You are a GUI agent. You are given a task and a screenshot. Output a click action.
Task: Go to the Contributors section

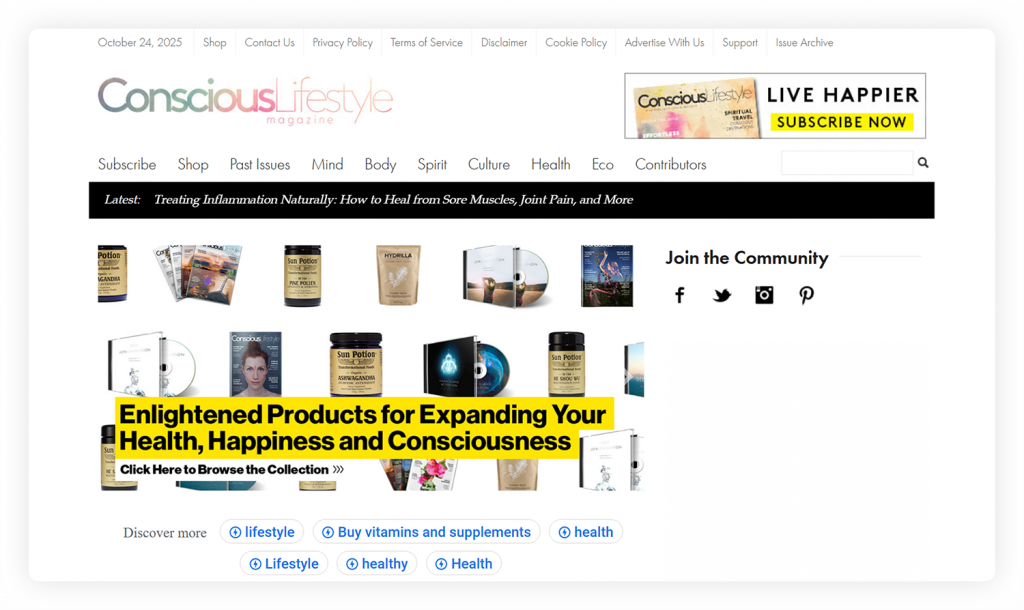[x=671, y=165]
